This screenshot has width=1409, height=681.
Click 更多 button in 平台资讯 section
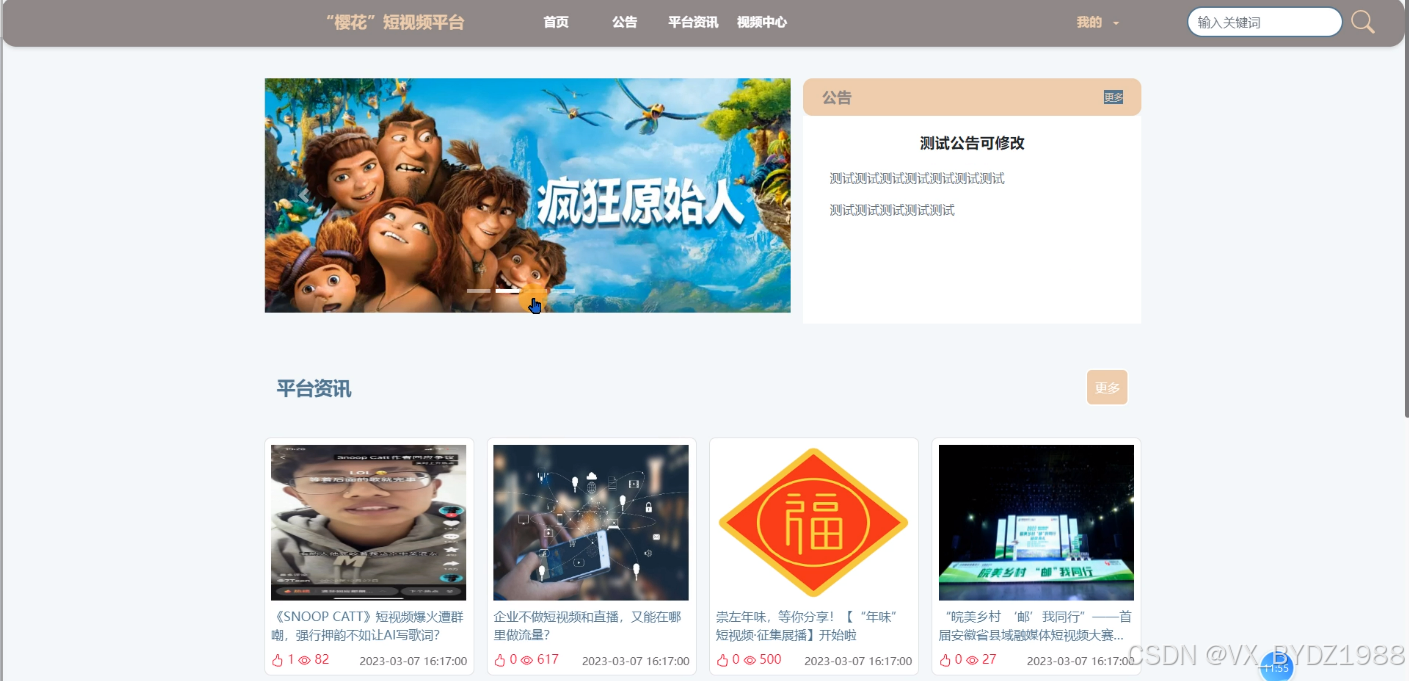[x=1107, y=387]
